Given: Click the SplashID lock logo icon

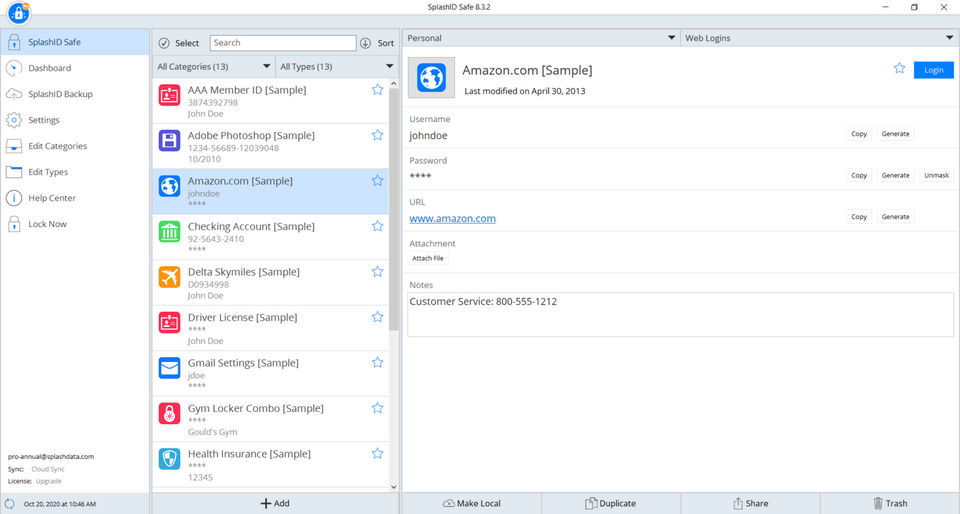Looking at the screenshot, I should tap(18, 13).
